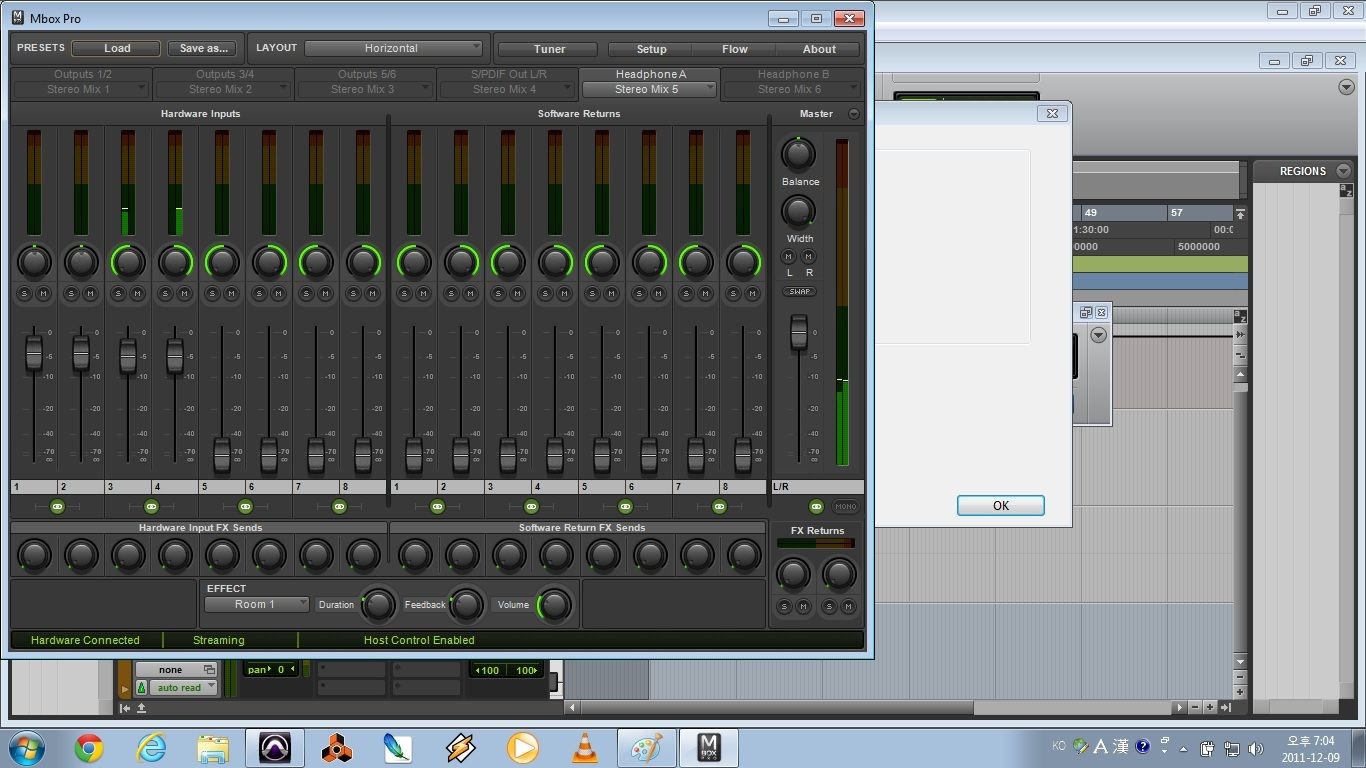This screenshot has height=768, width=1366.
Task: Turn the Feedback knob in the effect section
Action: pyautogui.click(x=465, y=605)
